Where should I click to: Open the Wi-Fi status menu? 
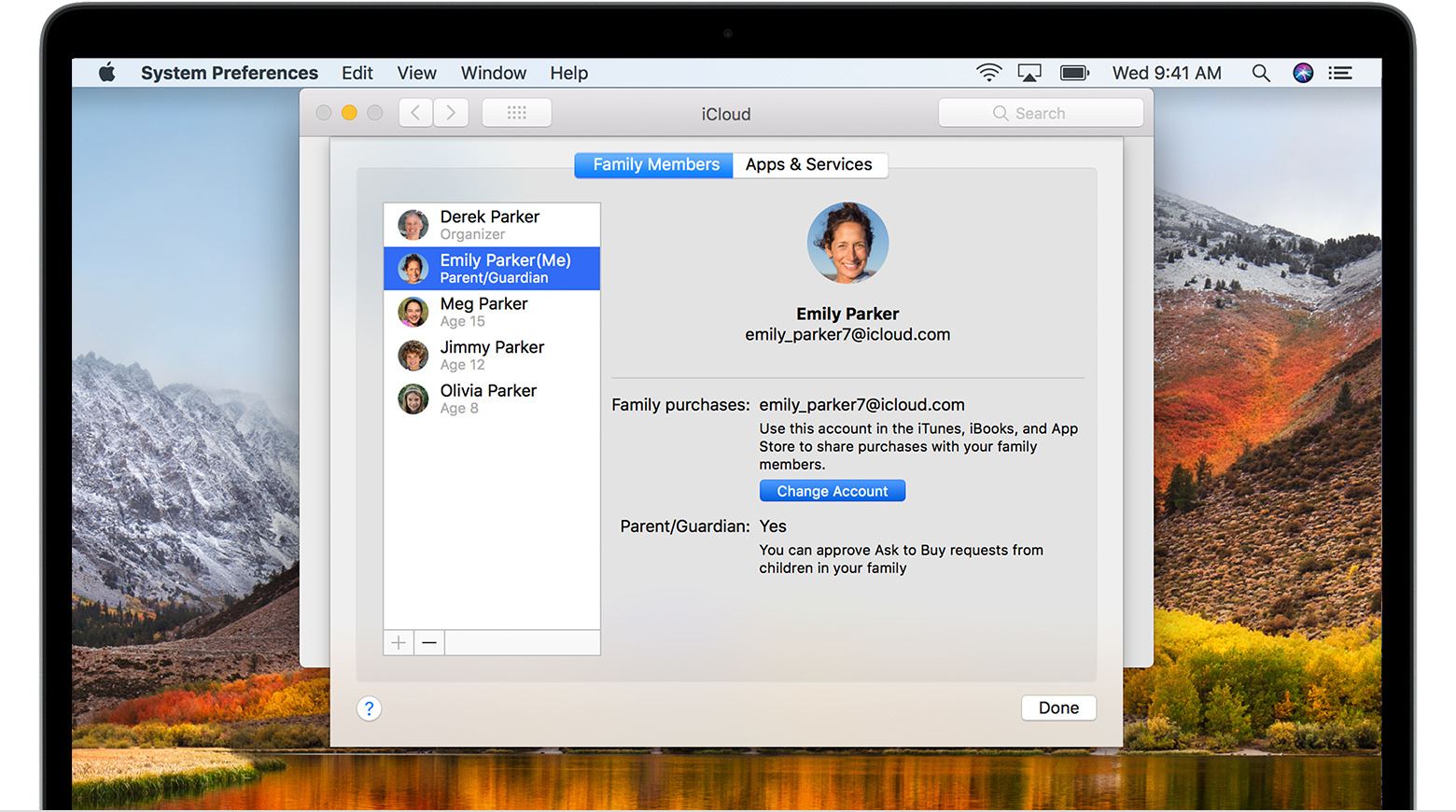pyautogui.click(x=988, y=73)
